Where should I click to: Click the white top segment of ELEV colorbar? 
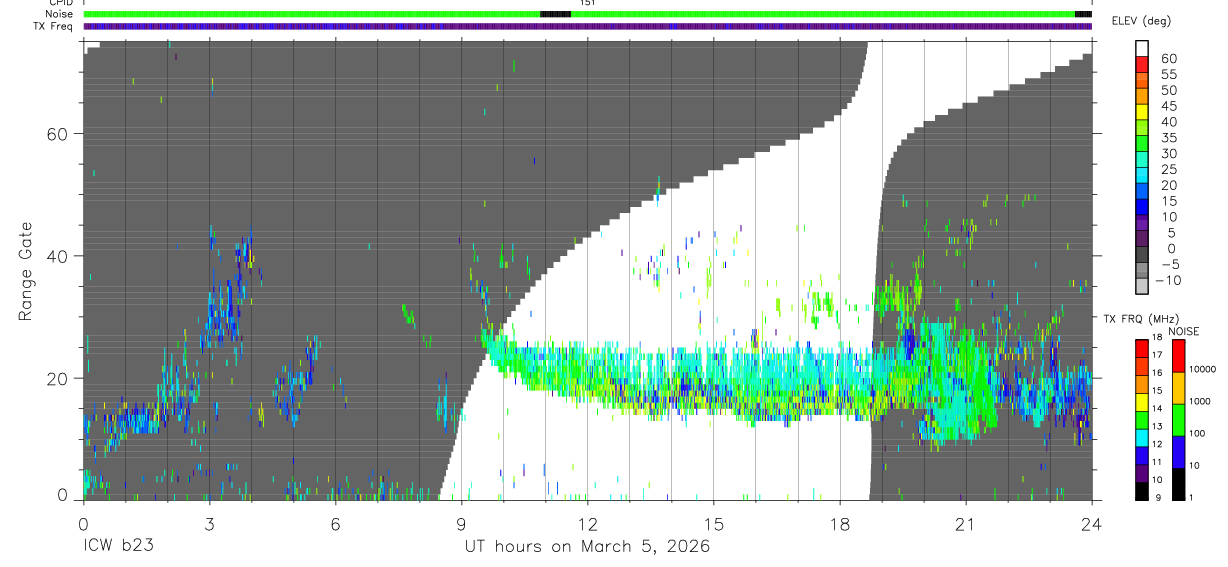[x=1142, y=49]
